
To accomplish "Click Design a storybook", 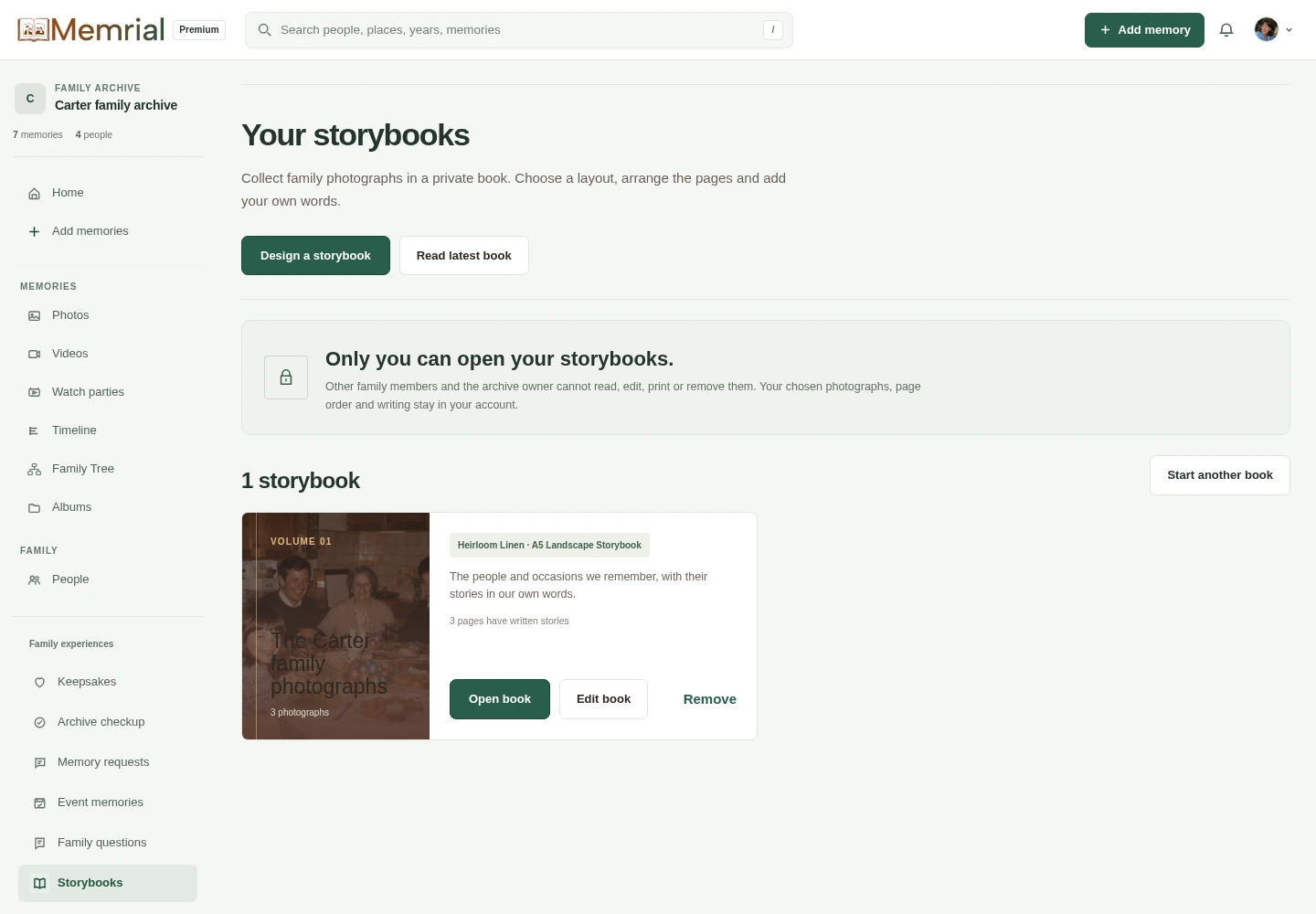I will pos(315,256).
